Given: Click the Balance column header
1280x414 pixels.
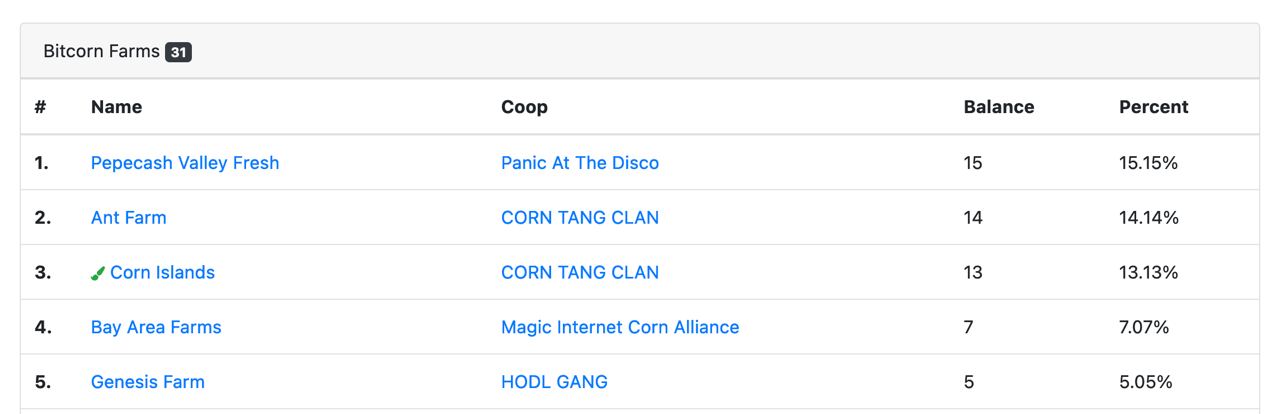Looking at the screenshot, I should [999, 107].
